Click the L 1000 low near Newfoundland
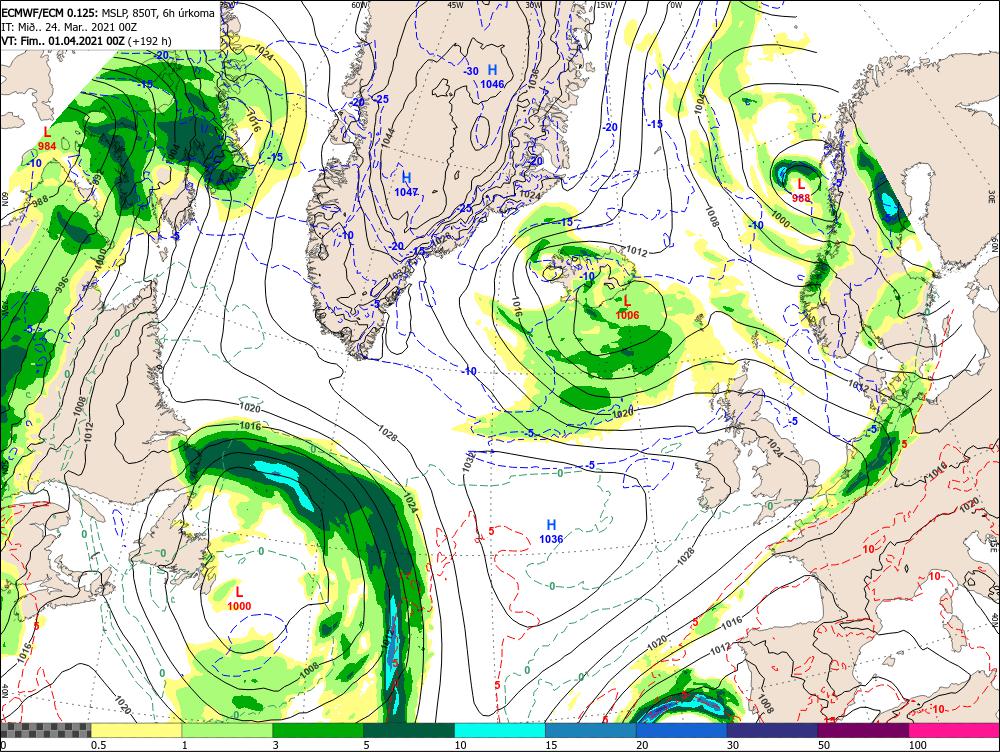Image resolution: width=1000 pixels, height=752 pixels. click(x=239, y=599)
